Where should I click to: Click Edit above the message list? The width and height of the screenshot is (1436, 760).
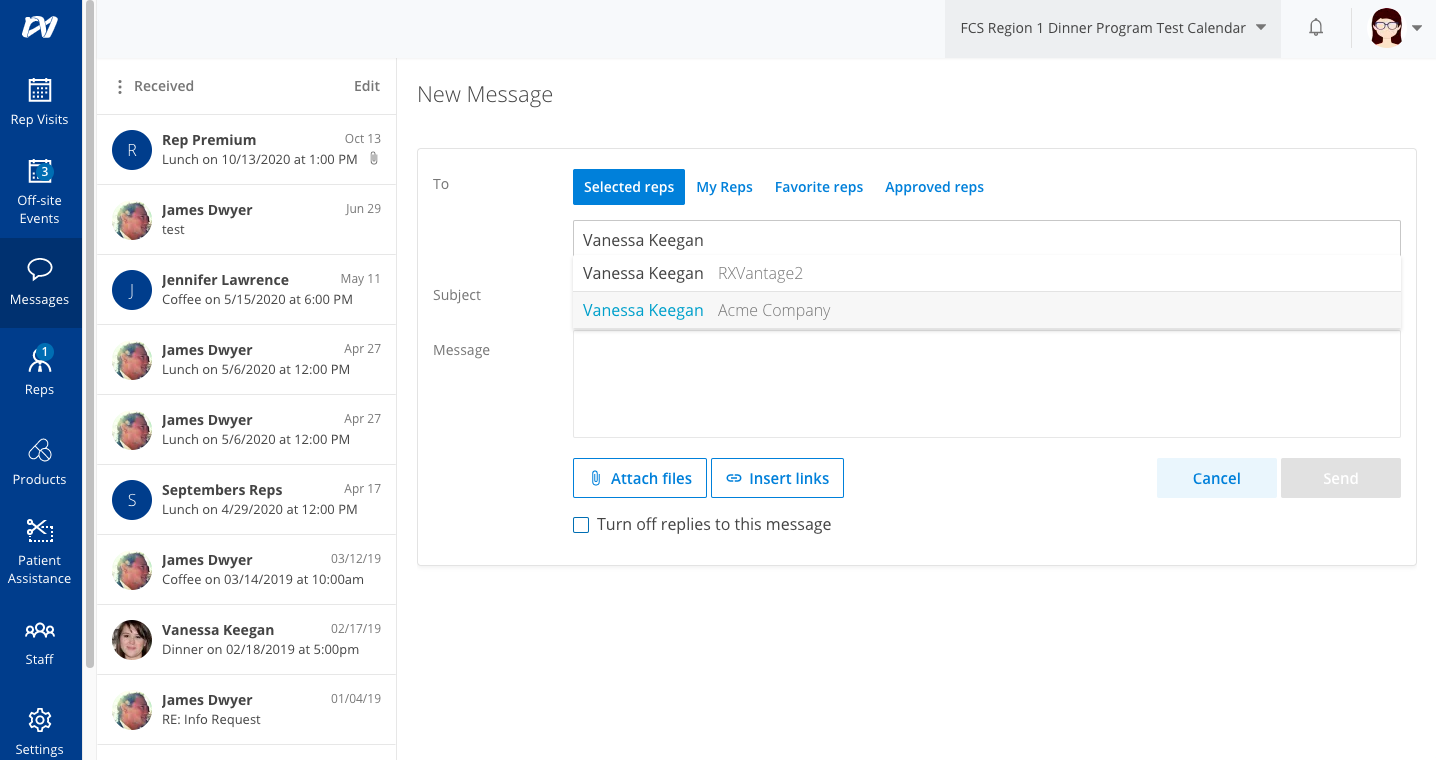click(367, 86)
